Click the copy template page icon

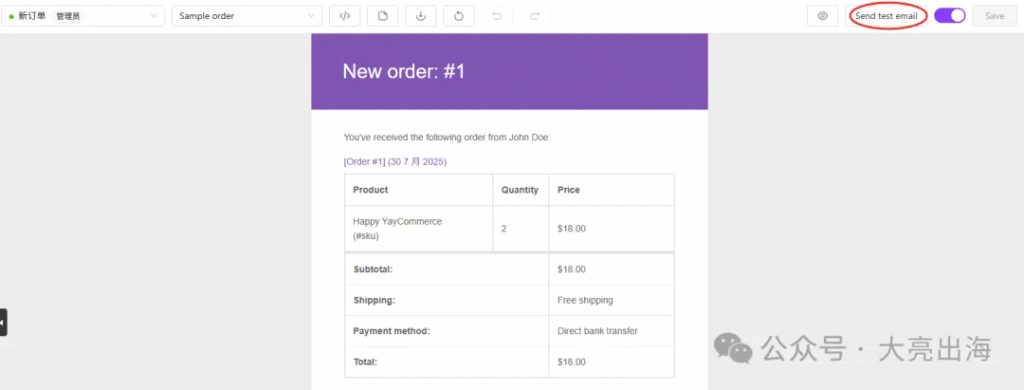pyautogui.click(x=383, y=16)
